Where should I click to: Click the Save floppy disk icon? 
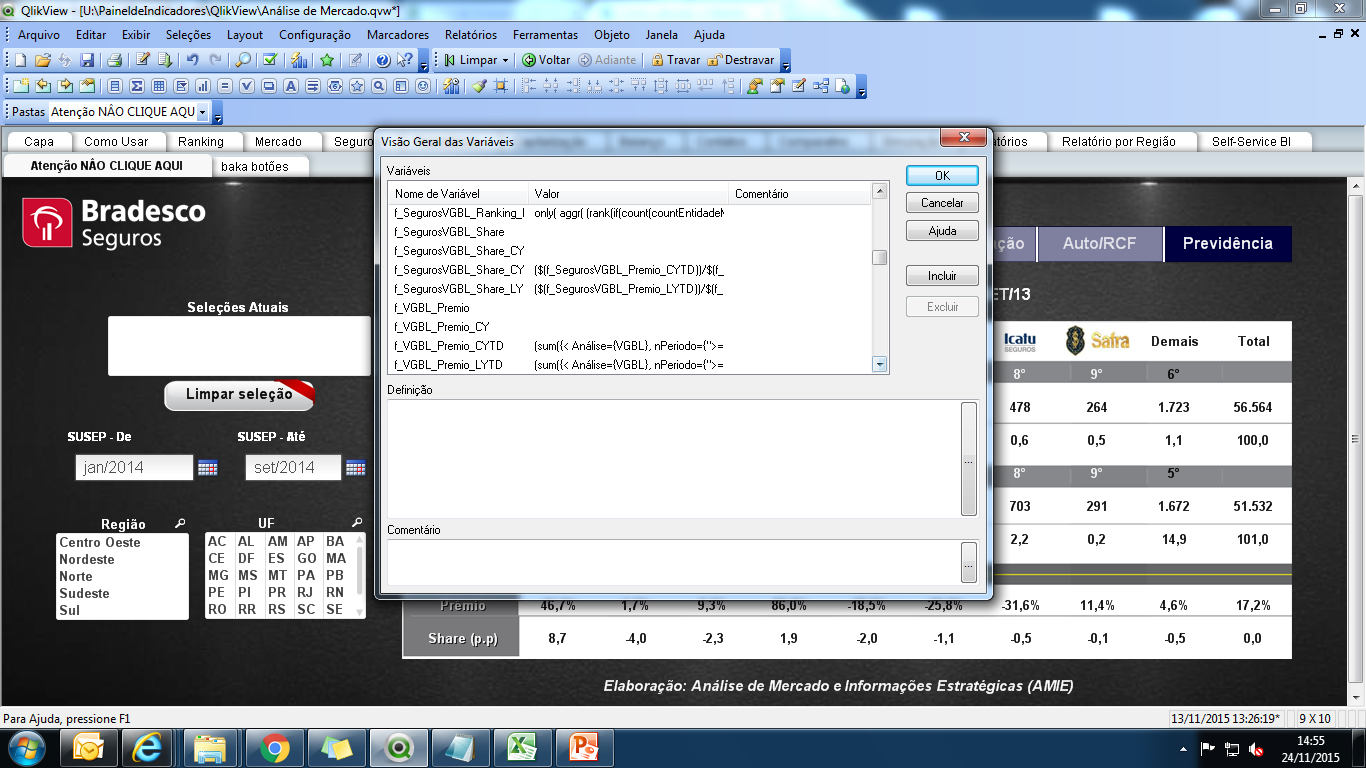(x=87, y=60)
